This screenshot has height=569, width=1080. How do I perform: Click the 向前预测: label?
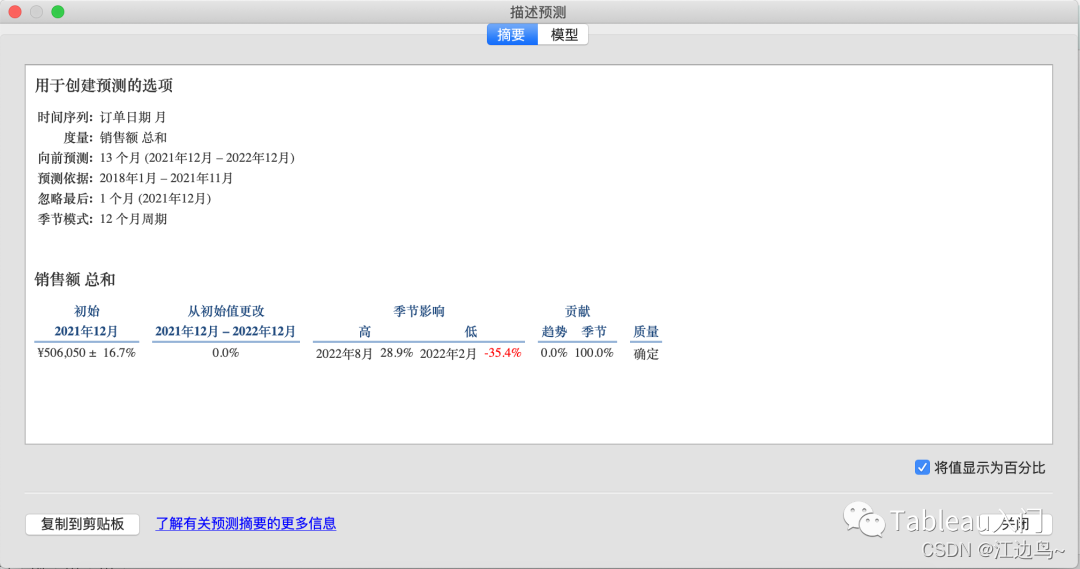65,158
